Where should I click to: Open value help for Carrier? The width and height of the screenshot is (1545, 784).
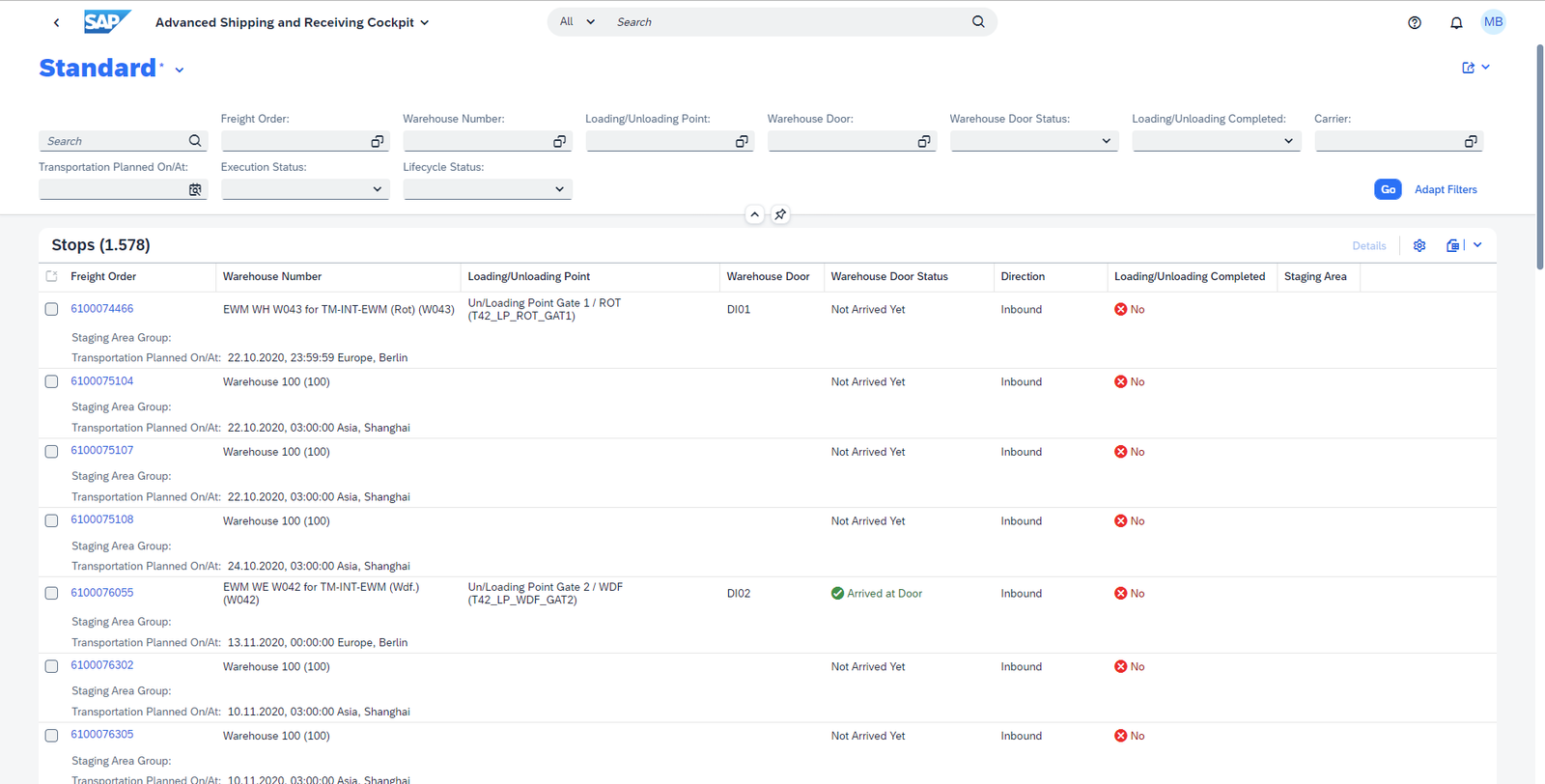1471,141
